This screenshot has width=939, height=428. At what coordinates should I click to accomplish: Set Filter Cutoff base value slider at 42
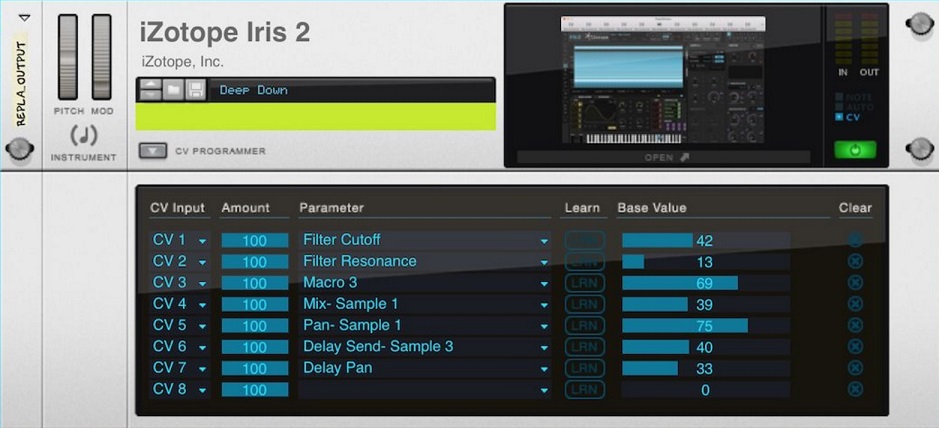(x=706, y=240)
